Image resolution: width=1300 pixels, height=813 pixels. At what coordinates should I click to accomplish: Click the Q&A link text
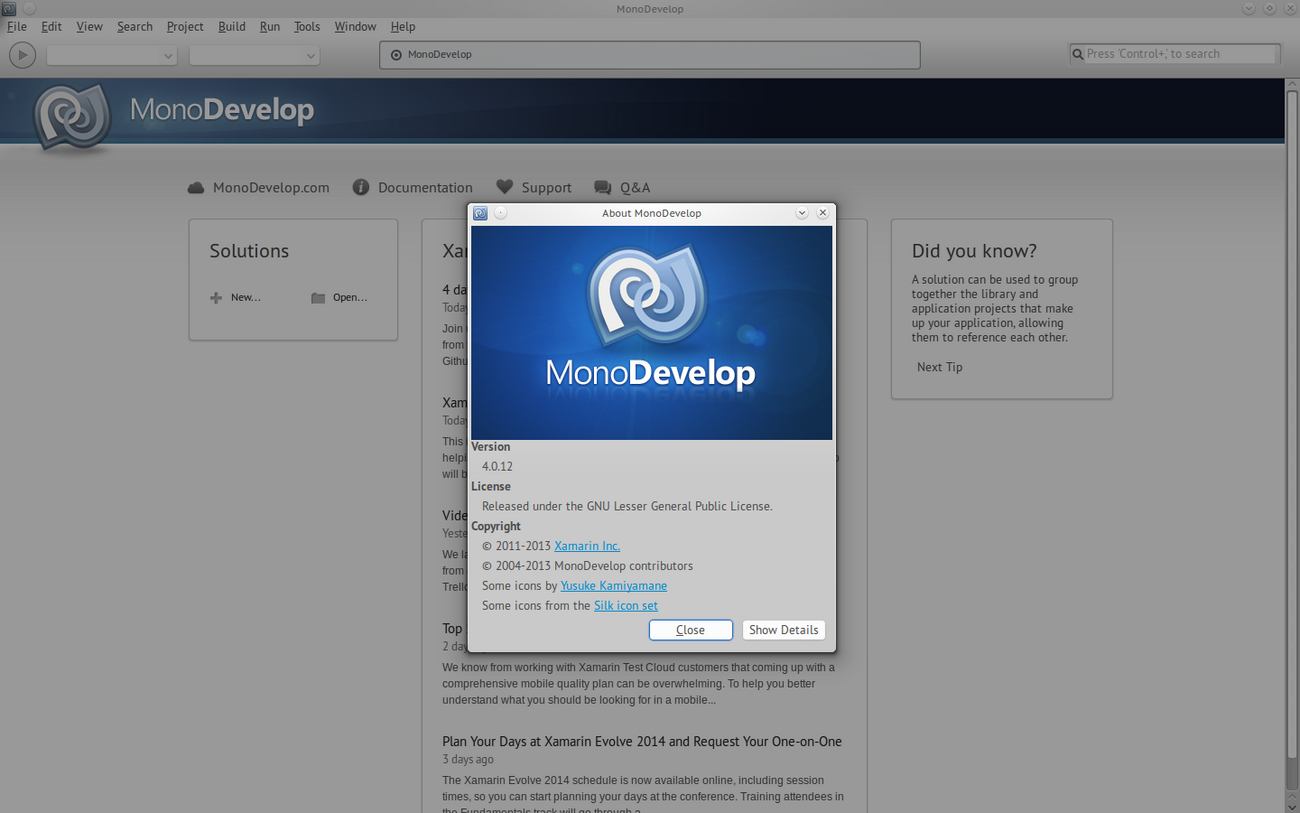[635, 188]
